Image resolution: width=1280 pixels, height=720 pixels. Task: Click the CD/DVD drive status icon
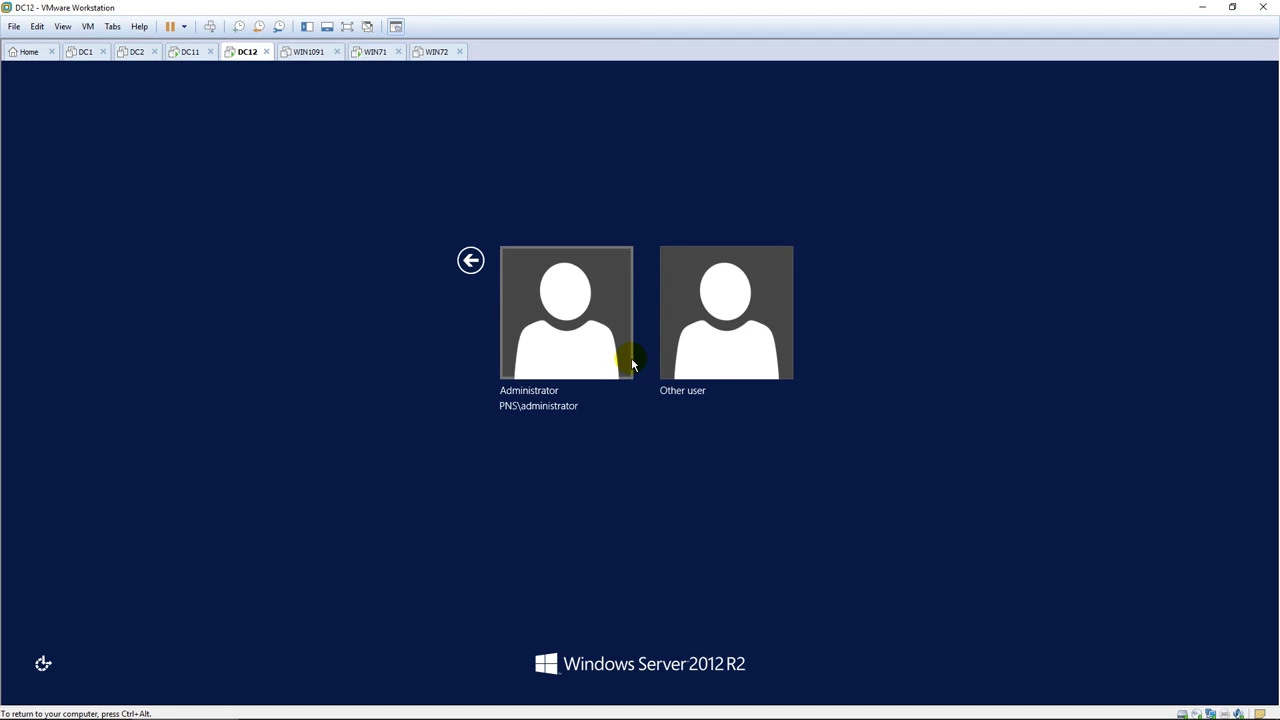1197,714
